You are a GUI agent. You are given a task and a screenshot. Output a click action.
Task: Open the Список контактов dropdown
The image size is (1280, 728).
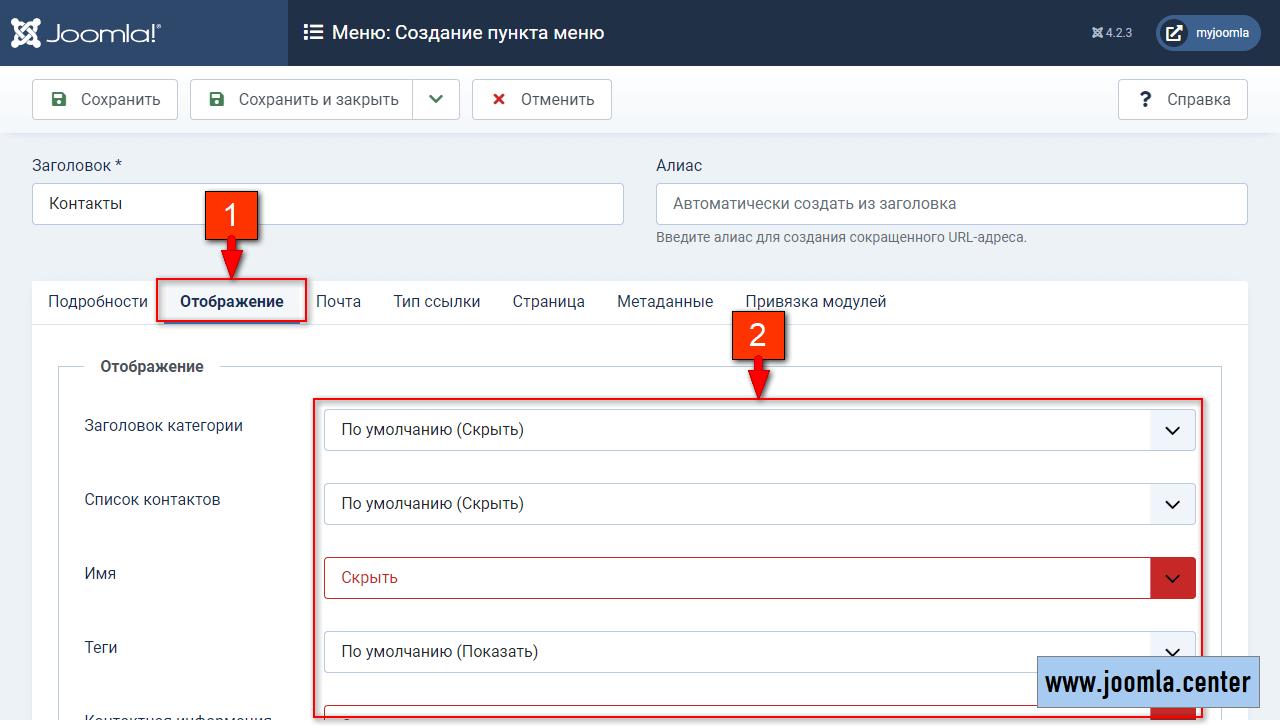(x=759, y=504)
